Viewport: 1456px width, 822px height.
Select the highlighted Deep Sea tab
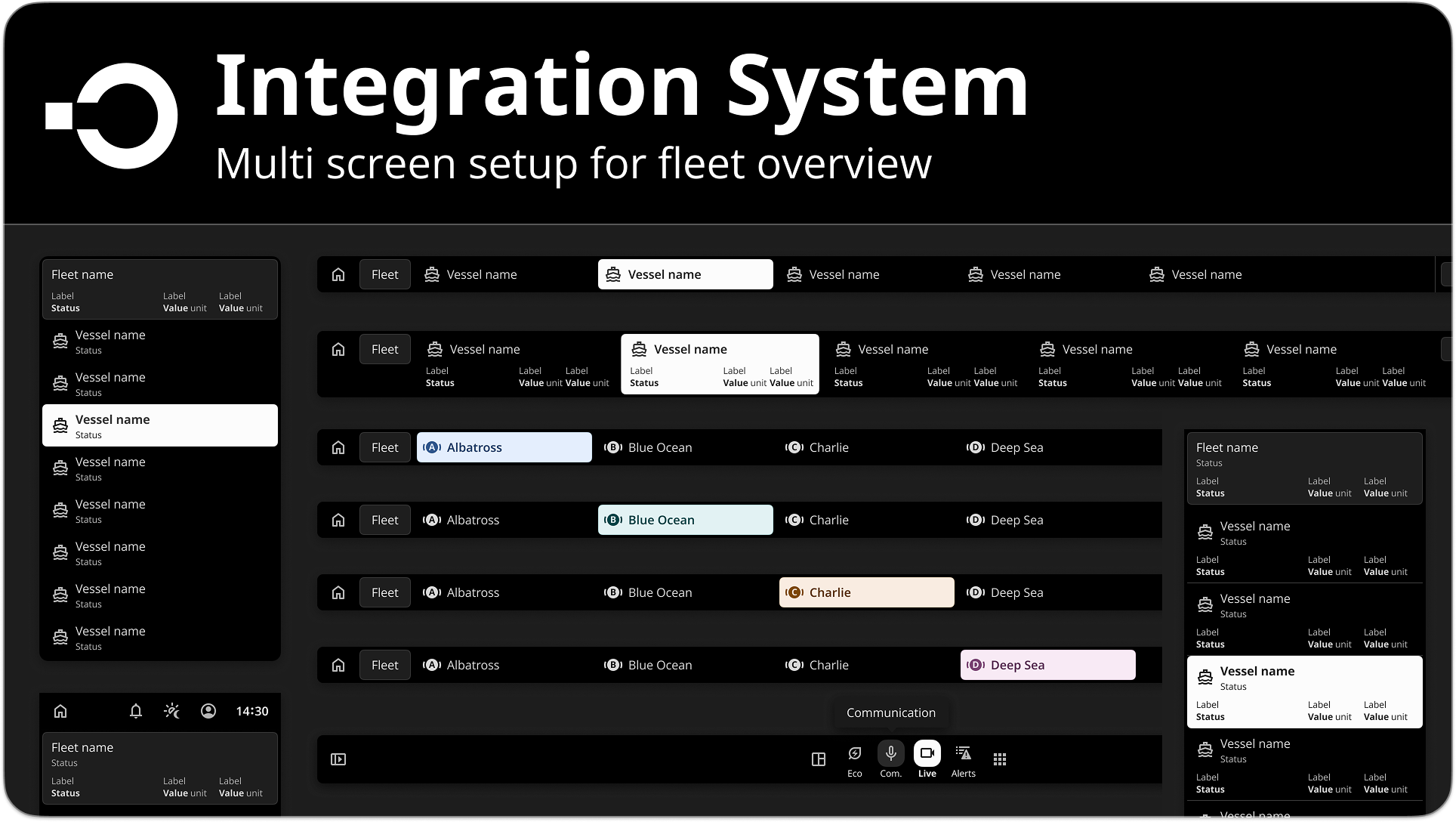pyautogui.click(x=1047, y=665)
